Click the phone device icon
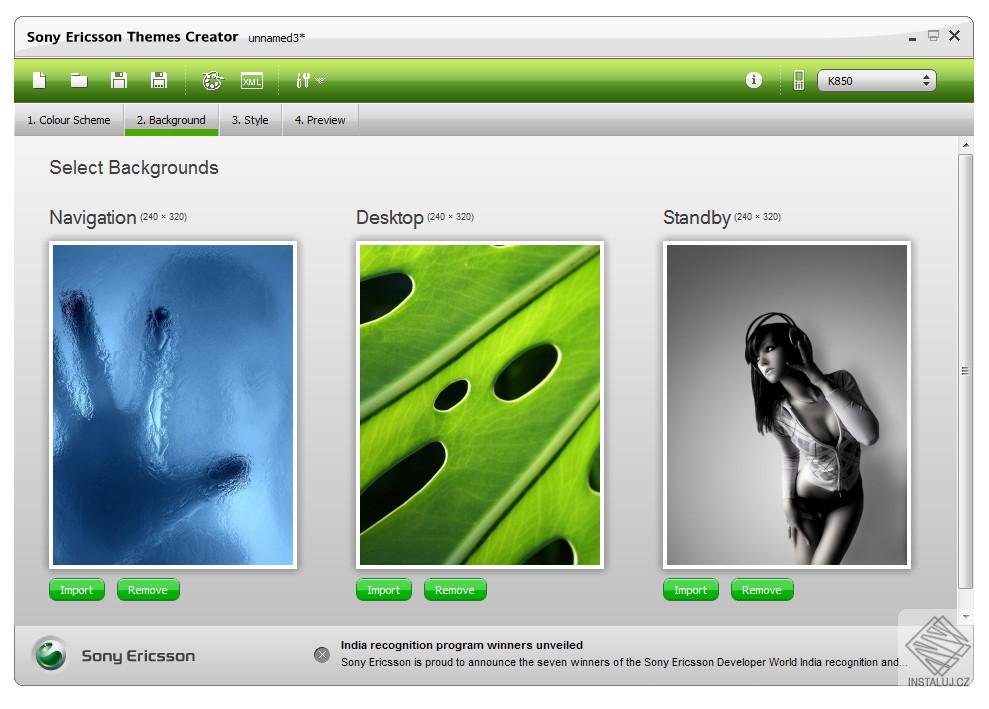 [x=797, y=81]
